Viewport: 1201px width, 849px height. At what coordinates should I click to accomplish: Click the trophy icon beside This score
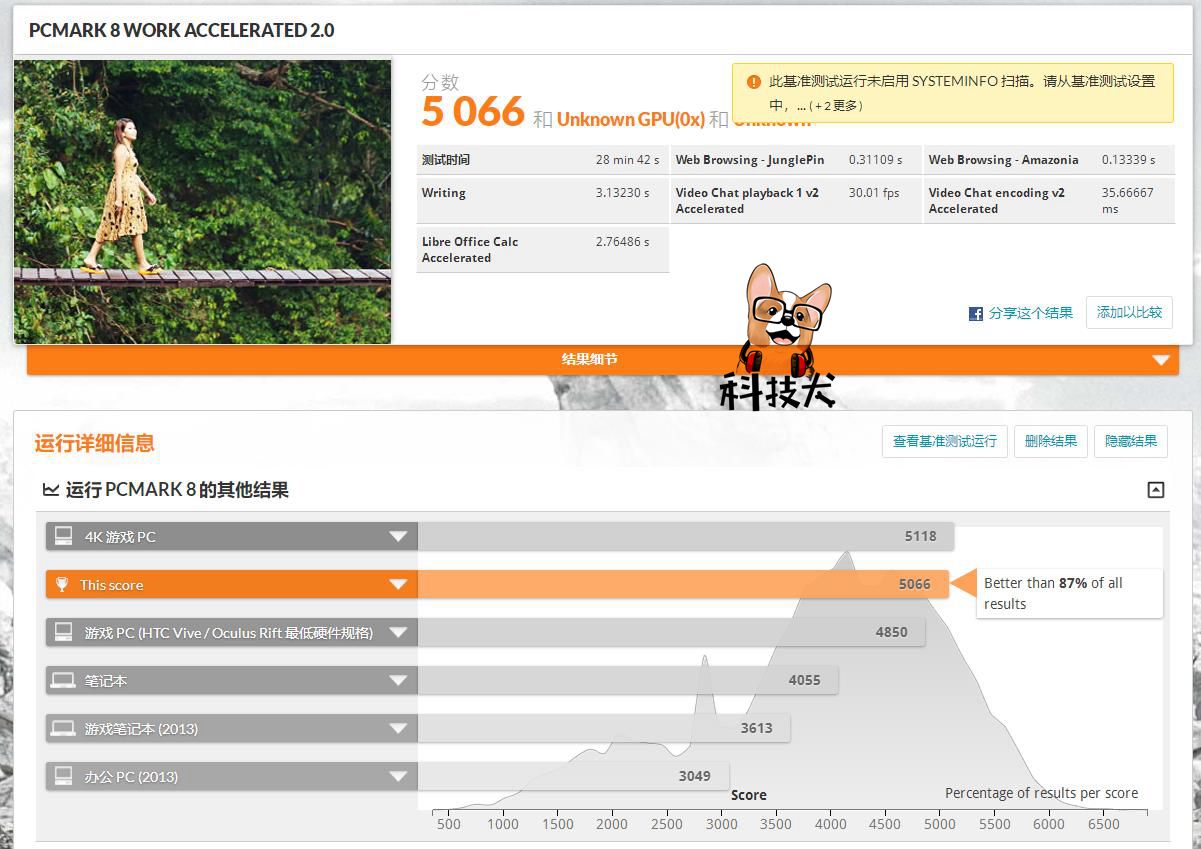62,584
